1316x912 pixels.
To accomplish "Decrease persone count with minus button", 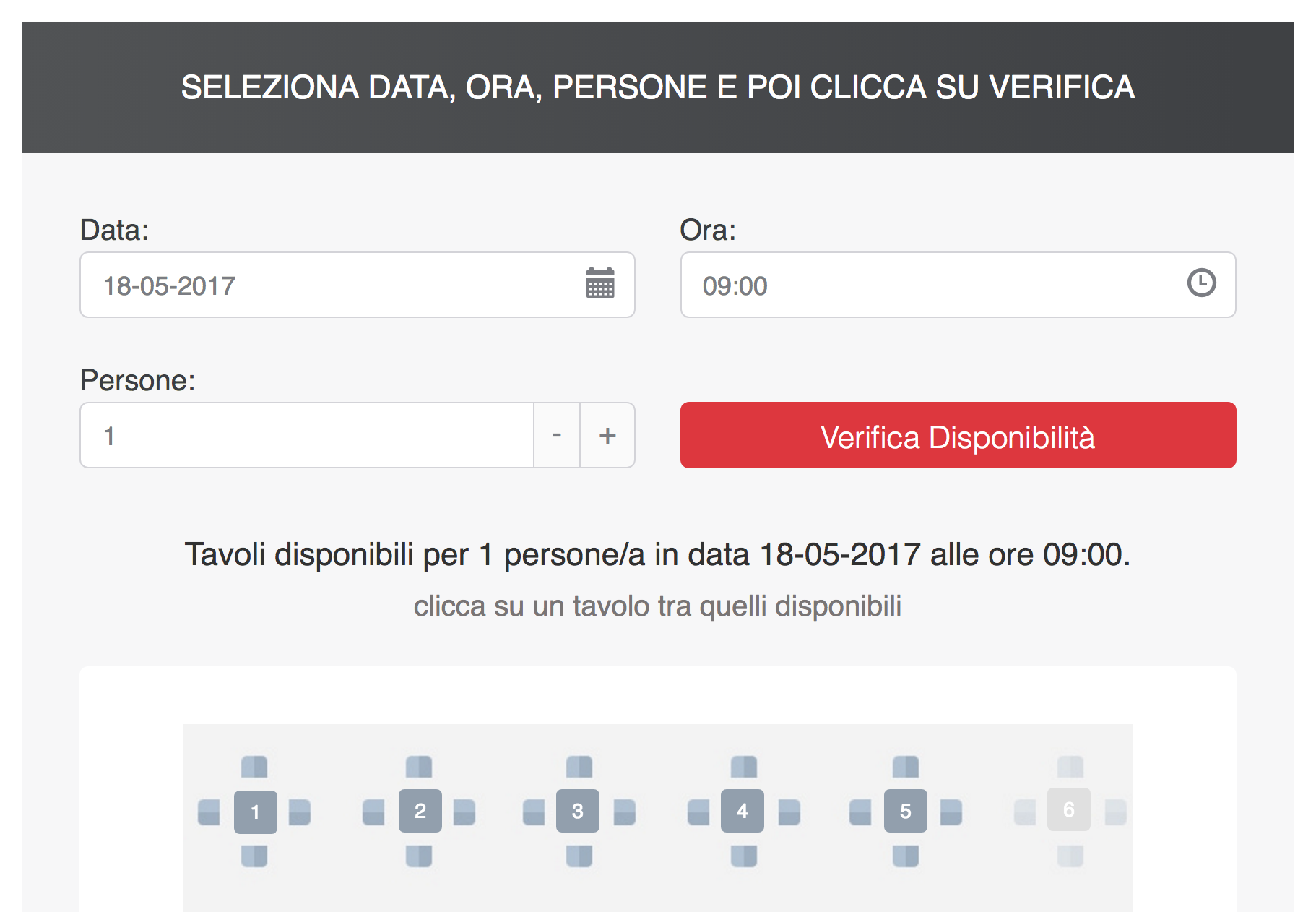I will click(x=556, y=435).
